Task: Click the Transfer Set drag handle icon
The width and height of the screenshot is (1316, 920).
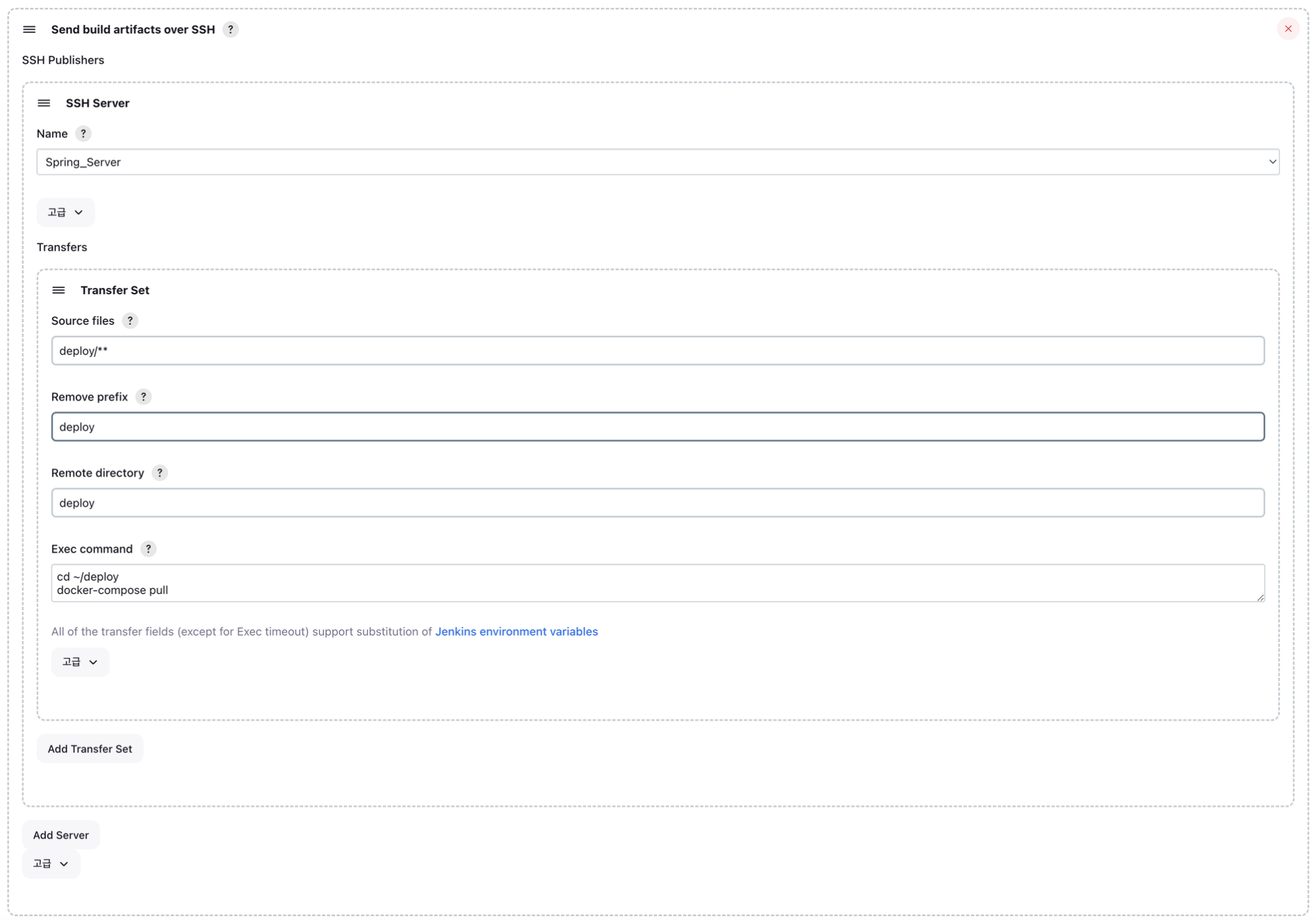Action: click(59, 290)
